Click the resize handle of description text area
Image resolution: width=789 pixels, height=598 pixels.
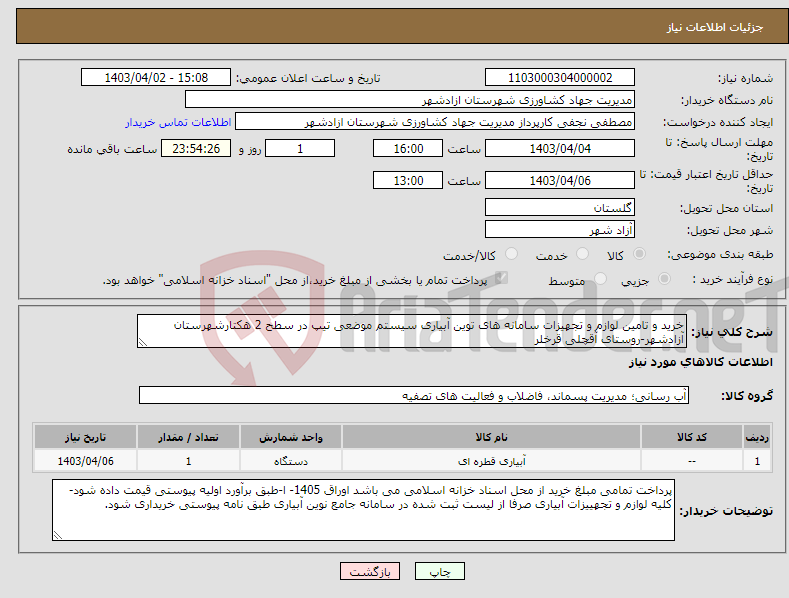coord(143,342)
